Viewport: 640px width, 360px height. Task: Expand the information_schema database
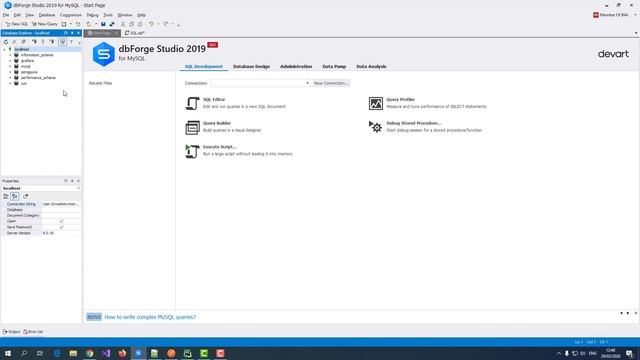(x=10, y=55)
